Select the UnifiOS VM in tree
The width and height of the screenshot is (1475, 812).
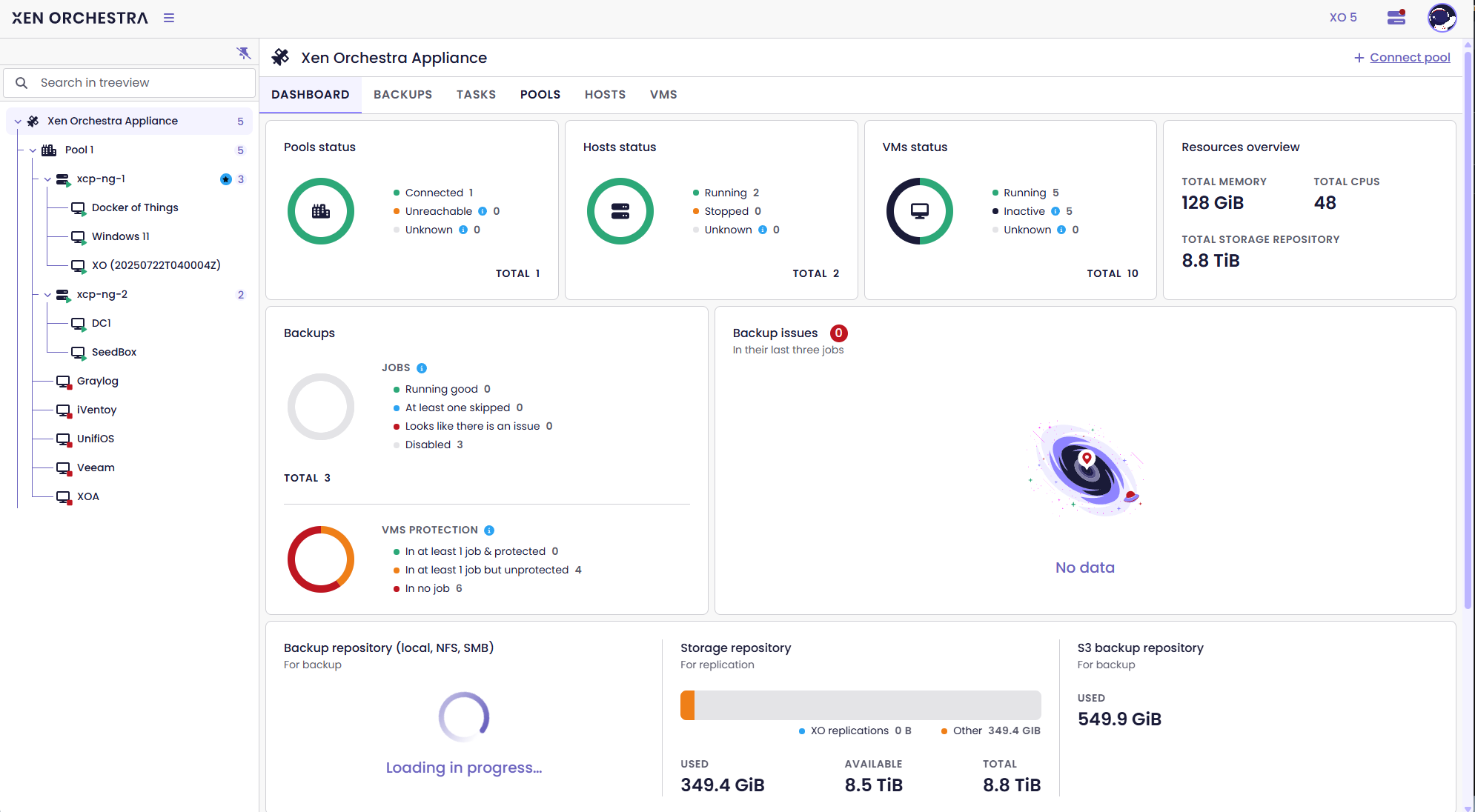96,439
